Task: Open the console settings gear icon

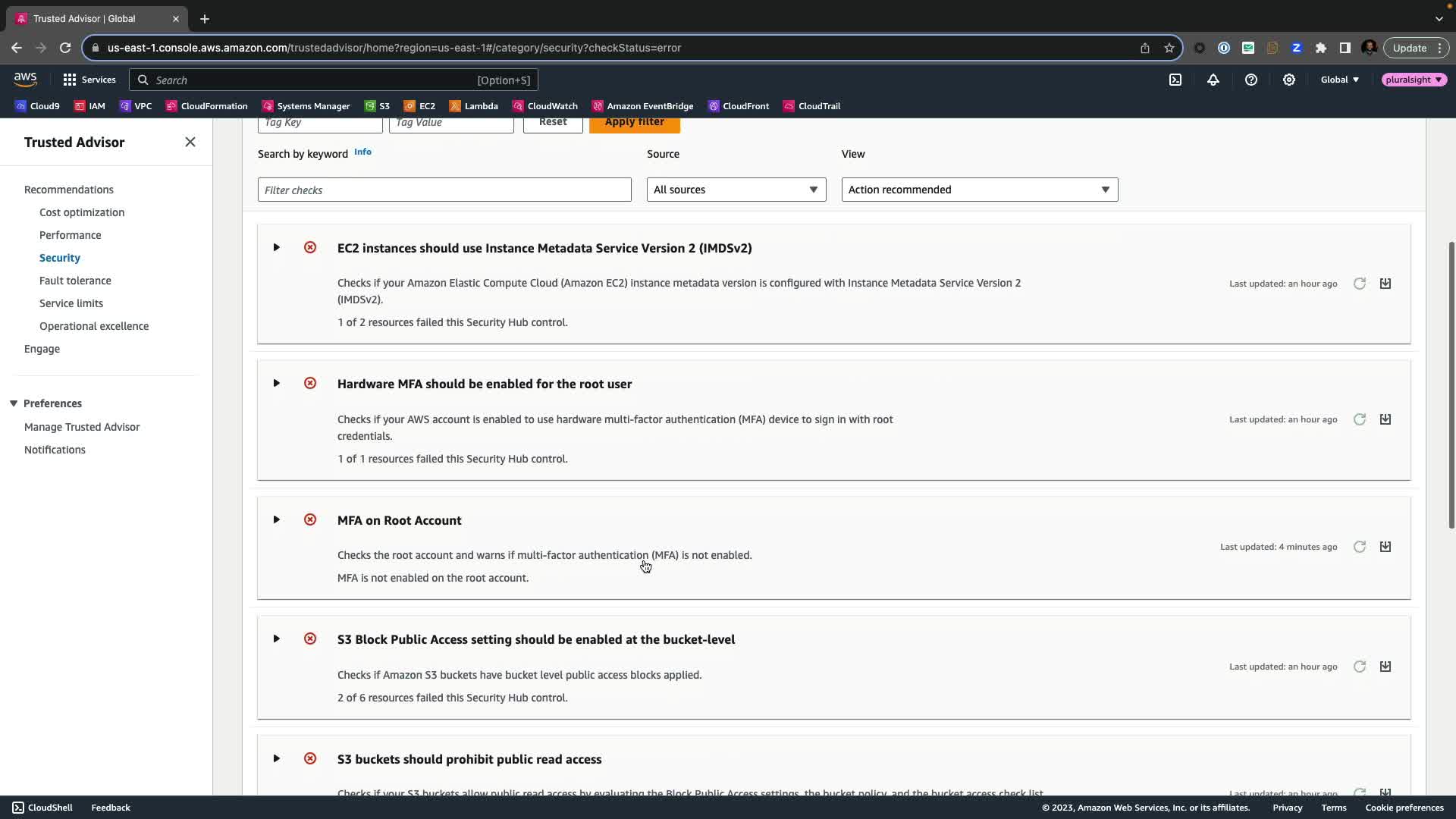Action: (1288, 80)
